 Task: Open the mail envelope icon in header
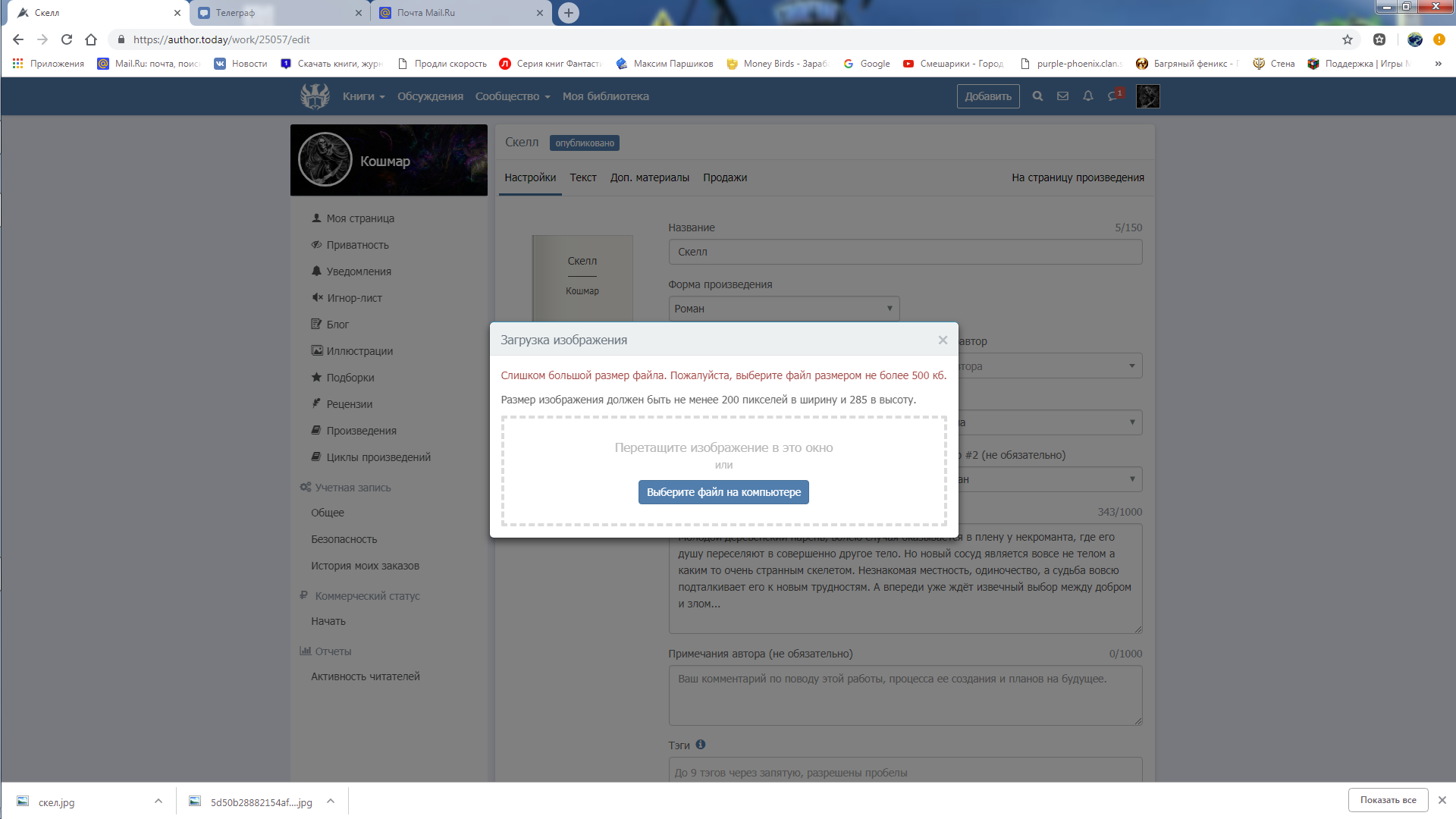pyautogui.click(x=1062, y=96)
